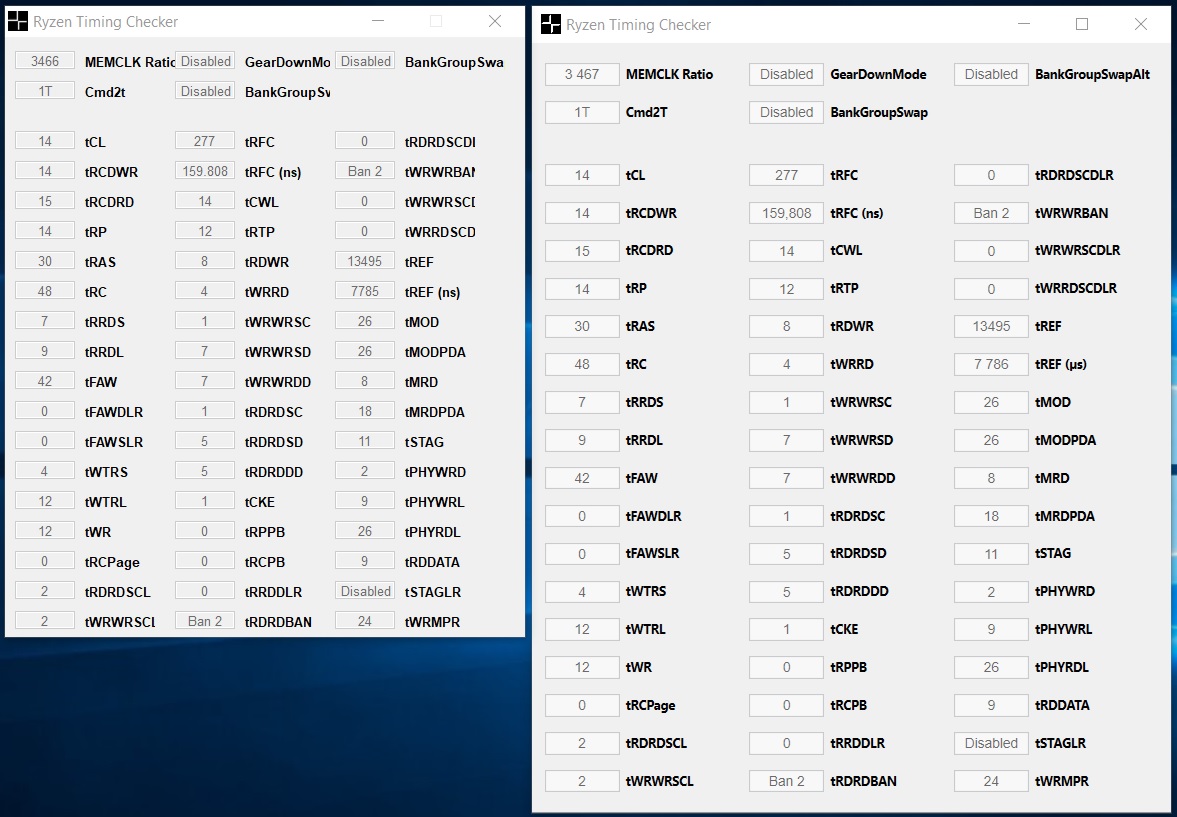Click the tFAWDLR field in right window
1177x817 pixels.
coord(582,516)
